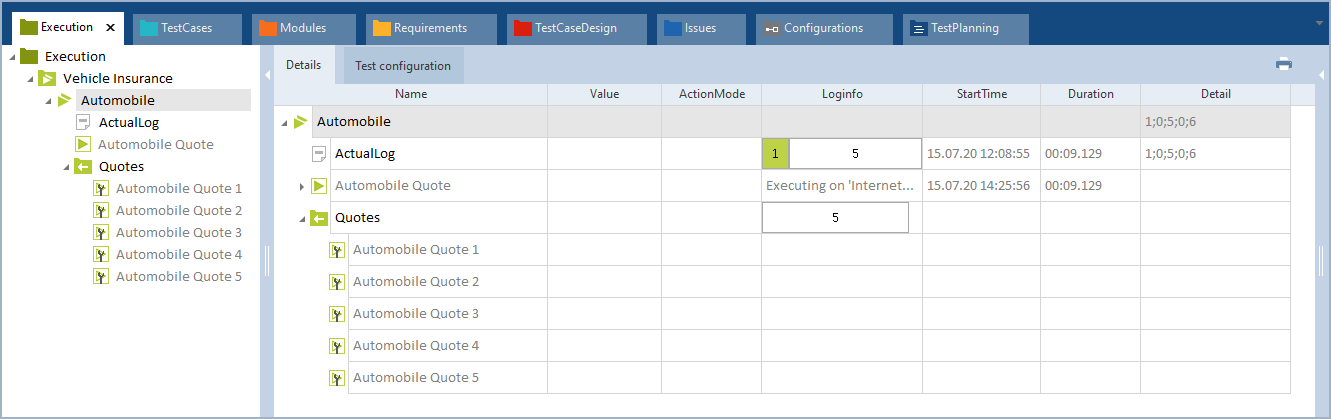Open the Test configuration tab
The height and width of the screenshot is (419, 1331).
(403, 66)
